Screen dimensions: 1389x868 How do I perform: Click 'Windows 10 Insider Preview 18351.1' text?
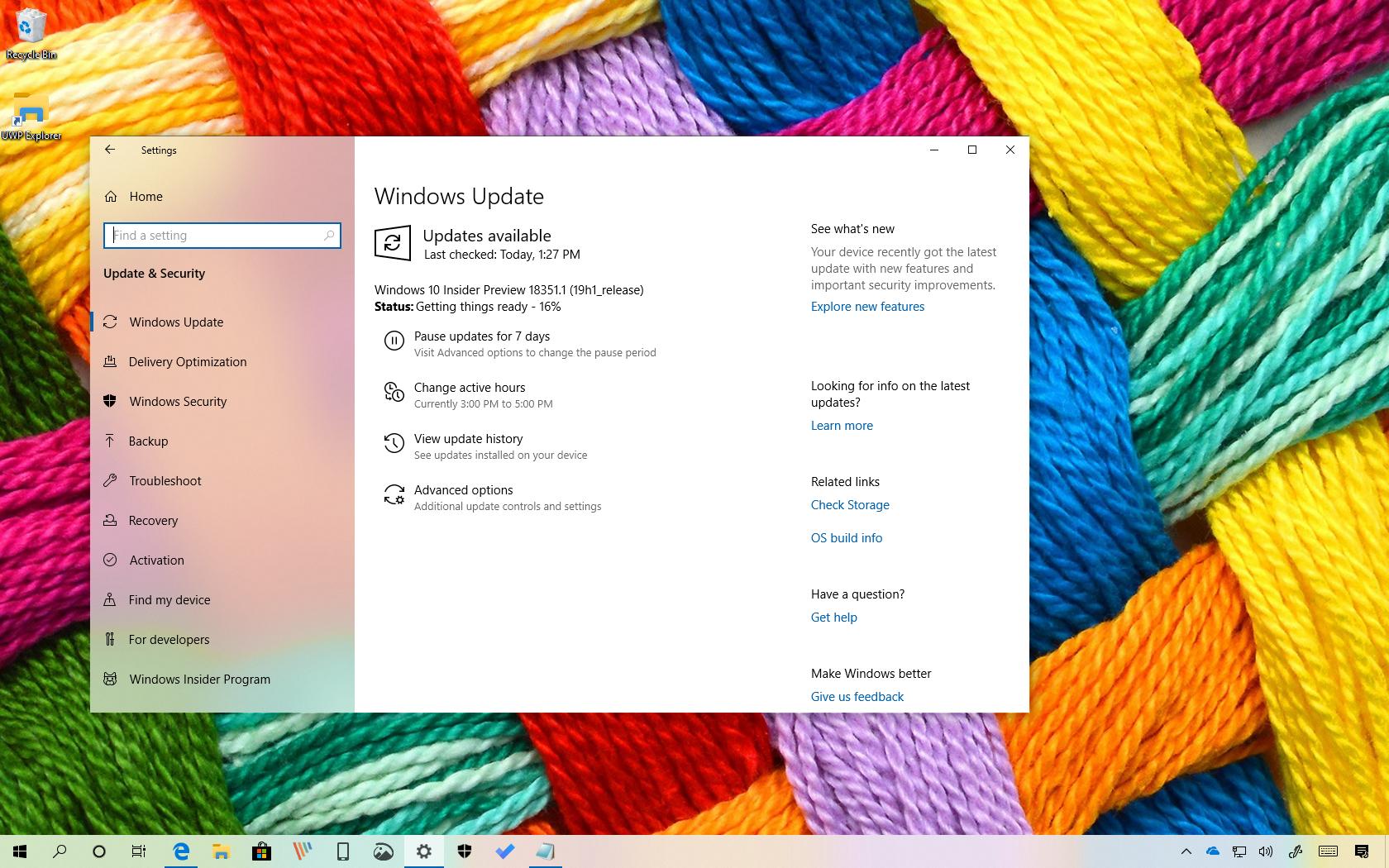click(470, 290)
